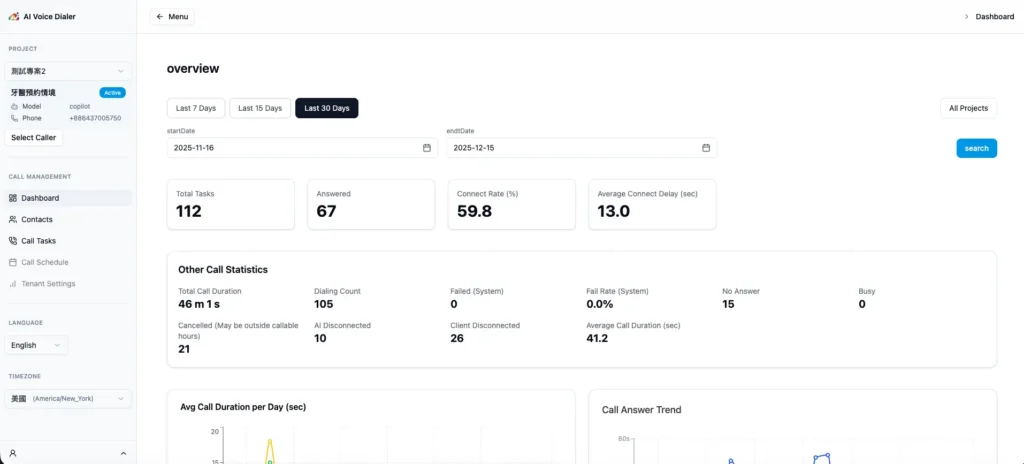Click the startDate input field
Image resolution: width=1024 pixels, height=464 pixels.
pos(290,148)
